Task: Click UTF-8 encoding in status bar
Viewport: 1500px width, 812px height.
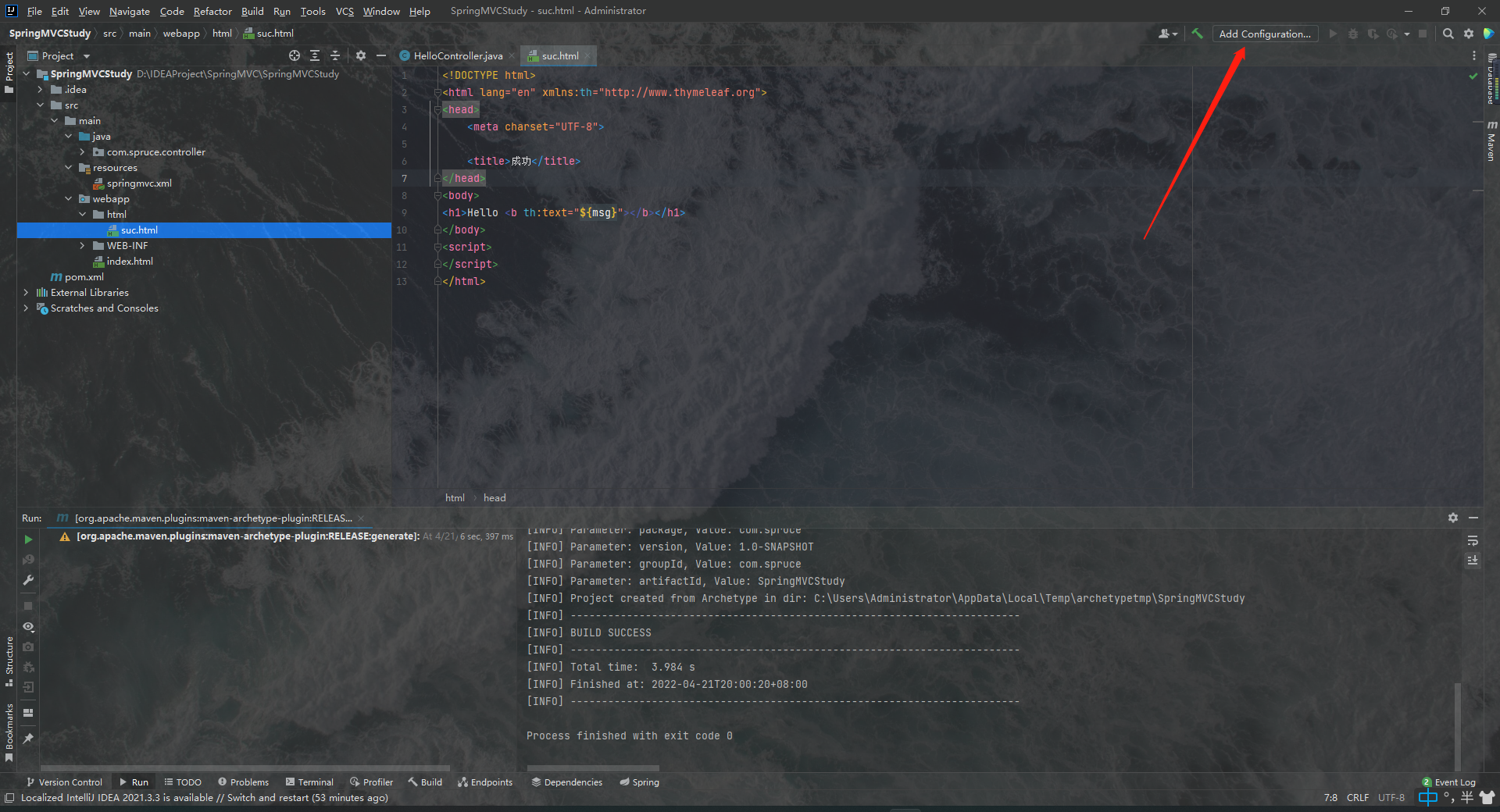Action: point(1391,797)
